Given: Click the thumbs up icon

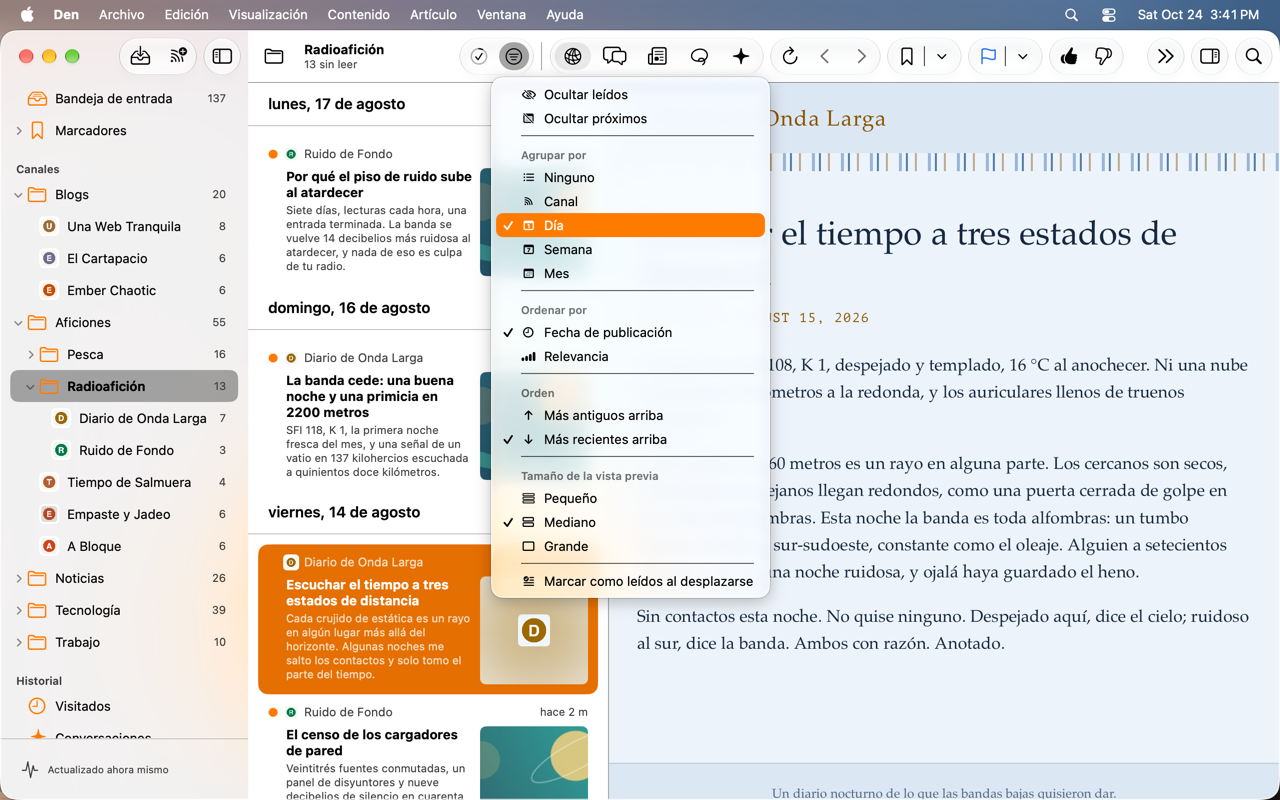Looking at the screenshot, I should [x=1069, y=57].
